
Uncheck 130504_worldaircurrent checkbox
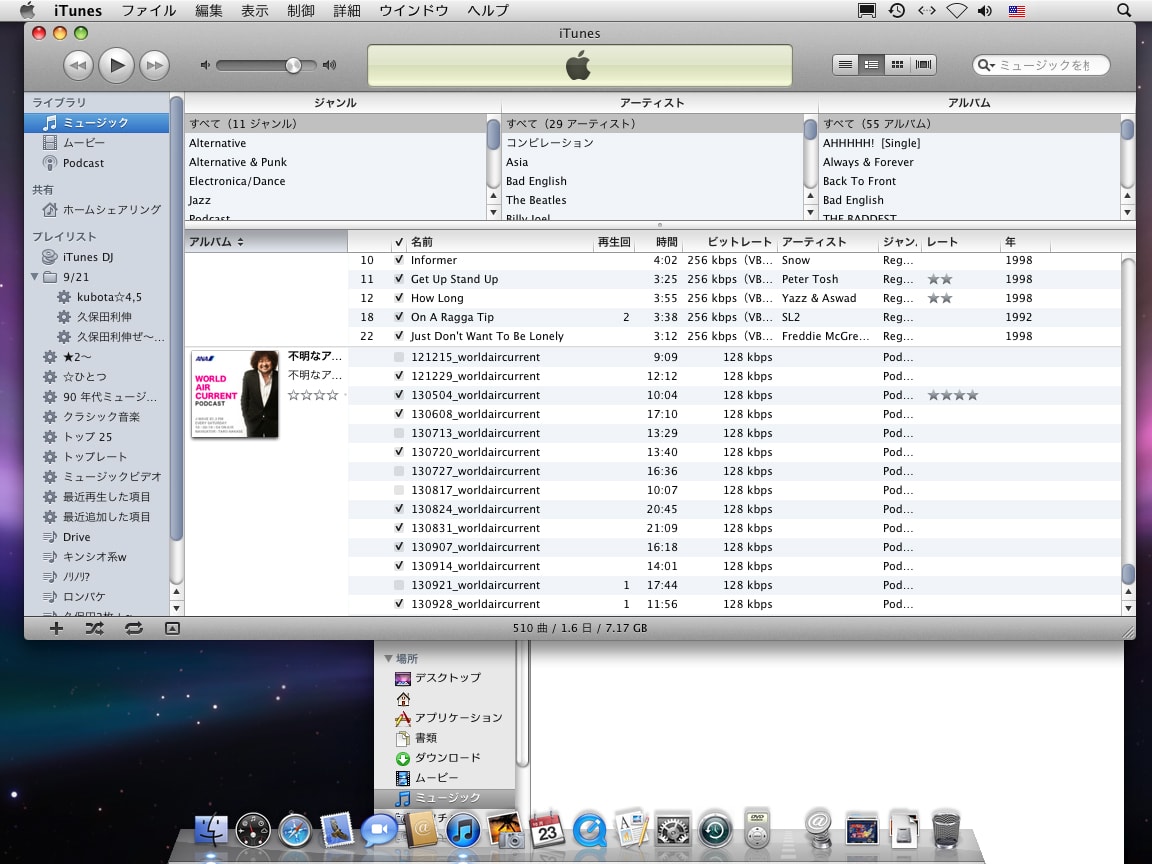399,395
